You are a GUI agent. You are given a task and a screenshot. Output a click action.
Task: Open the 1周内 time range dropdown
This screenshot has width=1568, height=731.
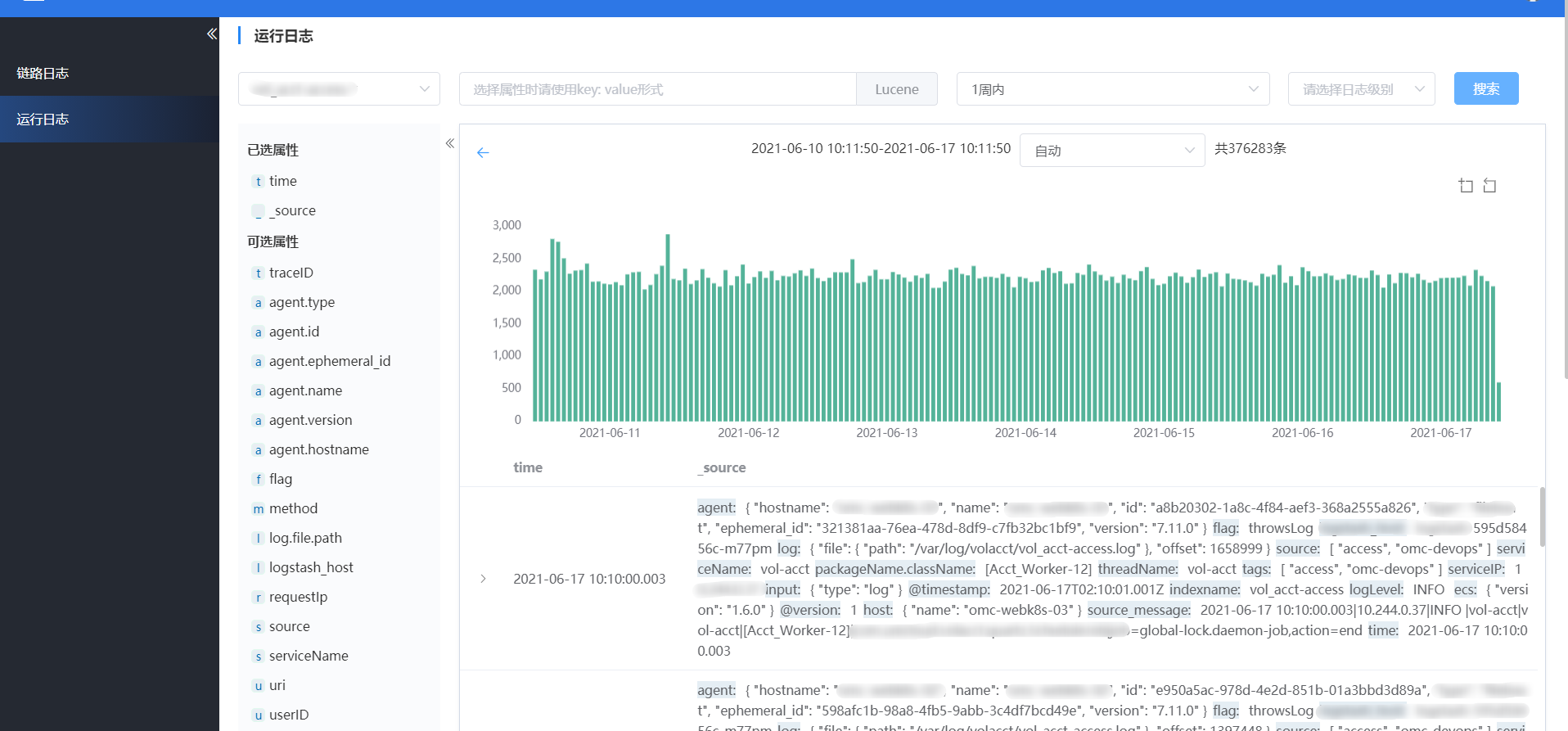pos(1112,89)
